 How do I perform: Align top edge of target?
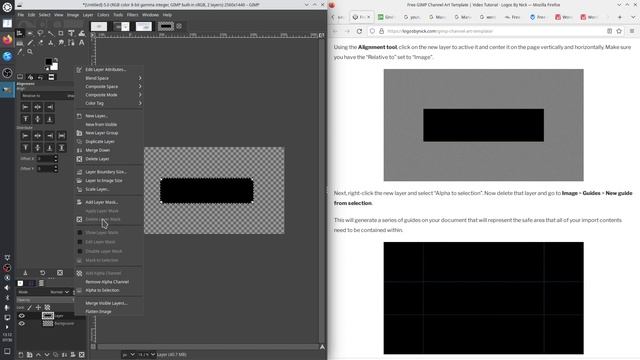click(x=25, y=119)
